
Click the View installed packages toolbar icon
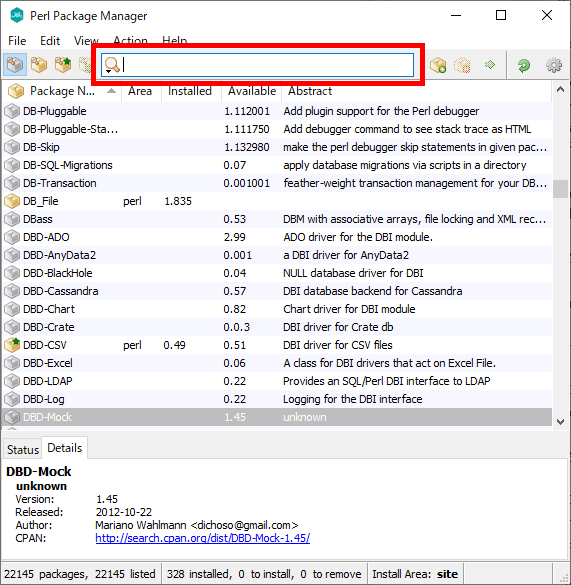(39, 65)
